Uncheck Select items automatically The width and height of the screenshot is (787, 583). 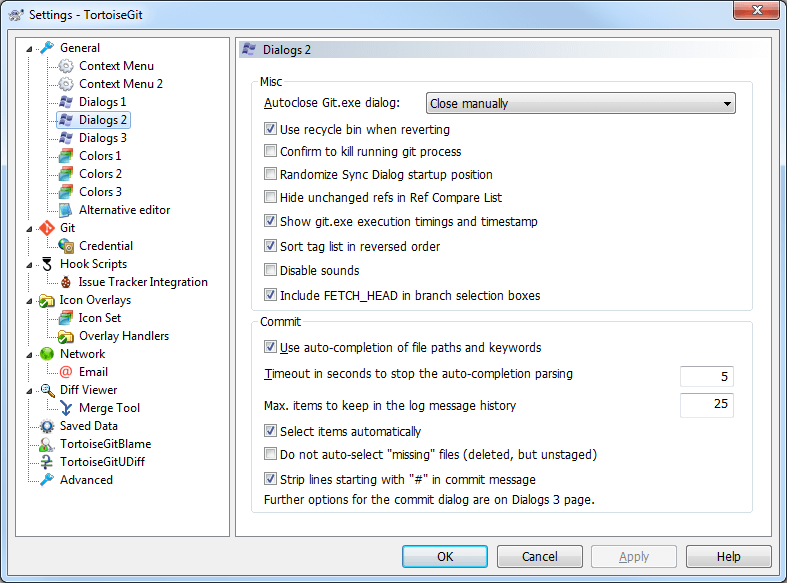[271, 431]
